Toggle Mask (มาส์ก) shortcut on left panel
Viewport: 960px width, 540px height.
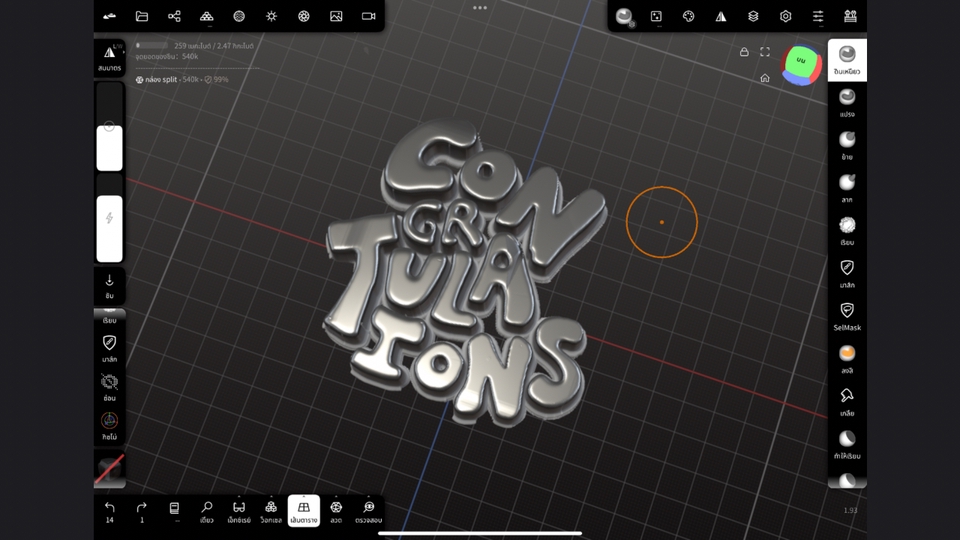pyautogui.click(x=110, y=348)
